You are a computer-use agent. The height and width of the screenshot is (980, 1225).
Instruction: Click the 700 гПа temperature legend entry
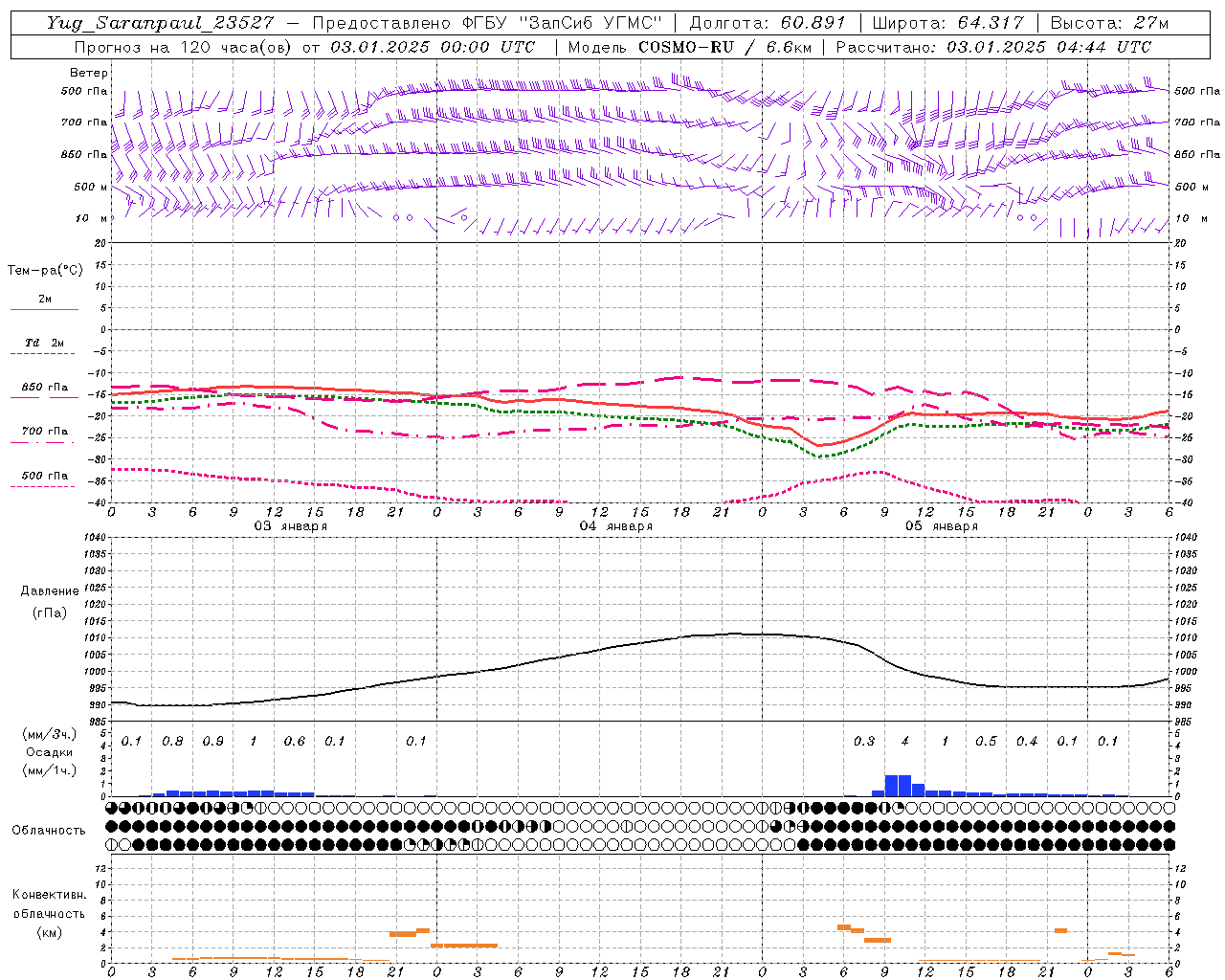point(44,431)
